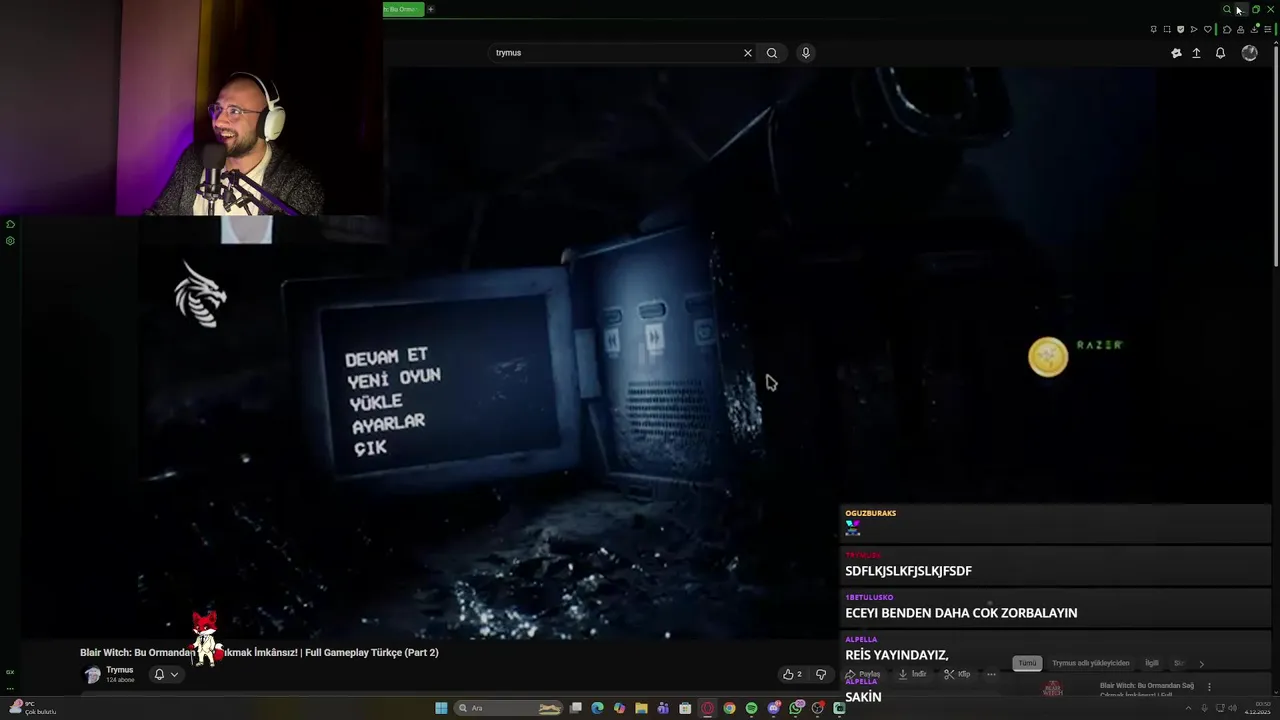Open the Opera privacy shield icon

click(x=1180, y=29)
